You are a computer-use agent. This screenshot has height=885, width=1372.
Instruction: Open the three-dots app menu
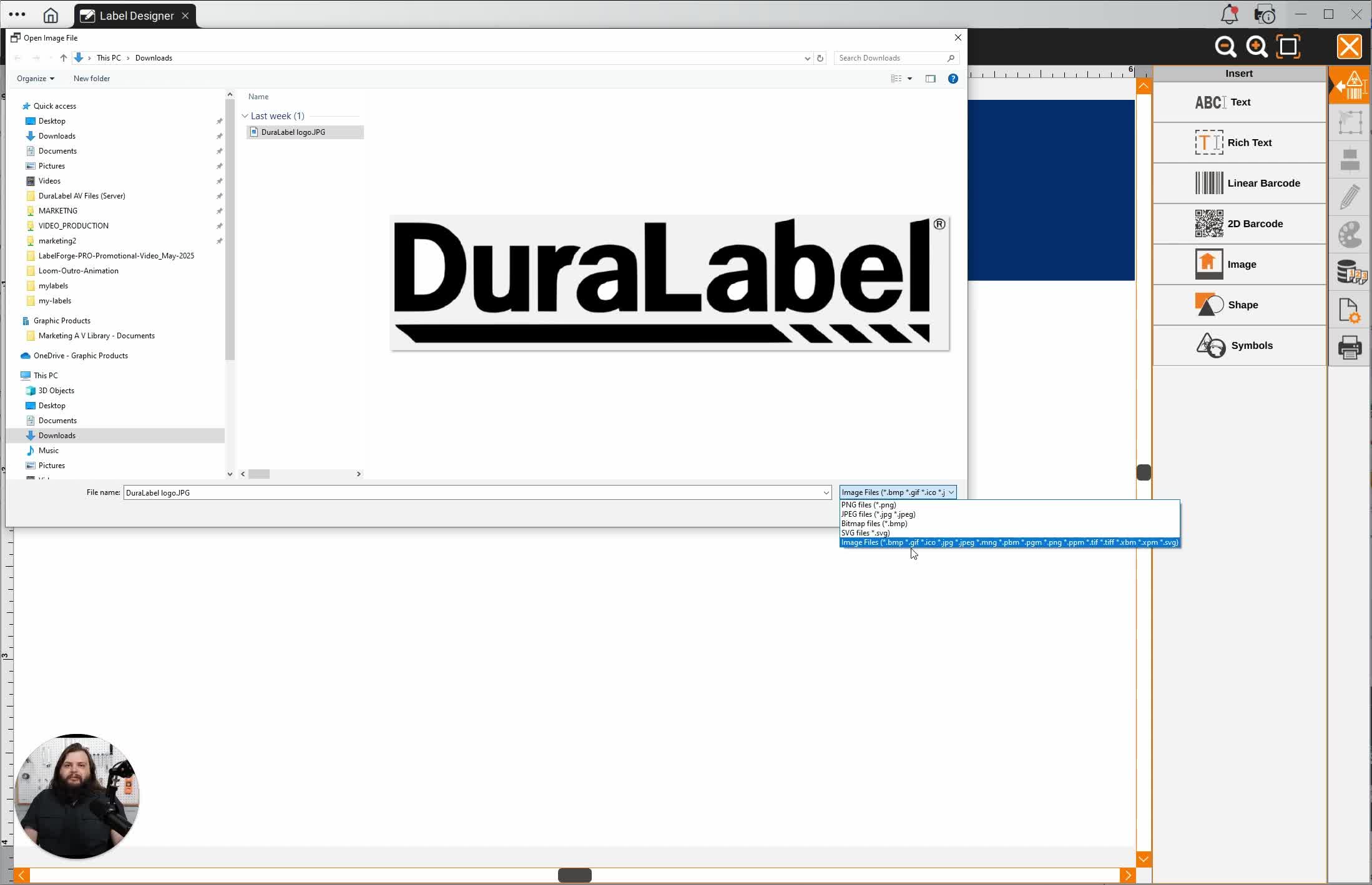tap(17, 14)
